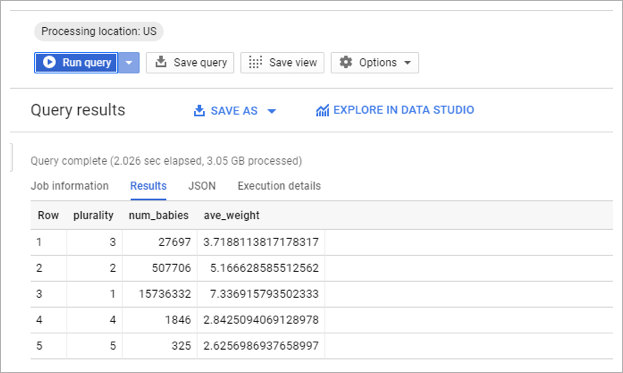Viewport: 623px width, 373px height.
Task: Click the Save query button label
Action: tap(200, 62)
